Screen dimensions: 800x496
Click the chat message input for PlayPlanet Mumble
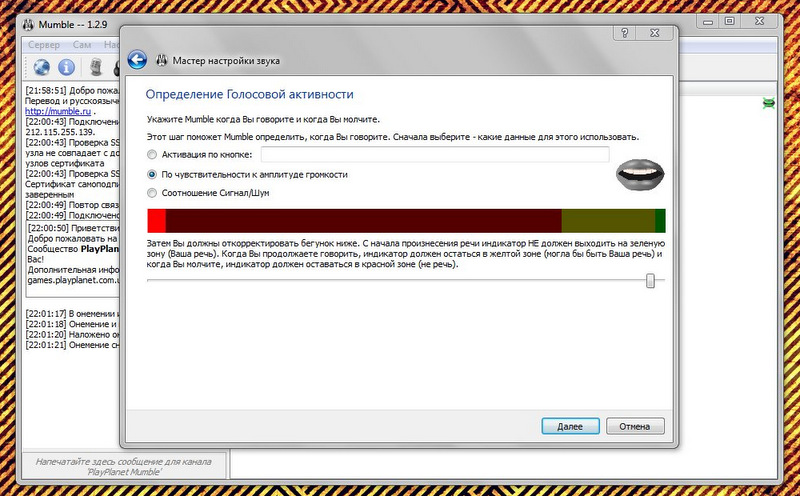(124, 466)
